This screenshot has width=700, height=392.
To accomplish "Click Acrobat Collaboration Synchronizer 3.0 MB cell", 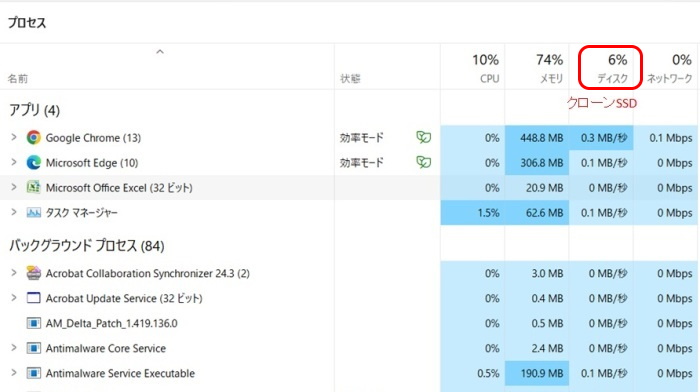I will coord(537,273).
